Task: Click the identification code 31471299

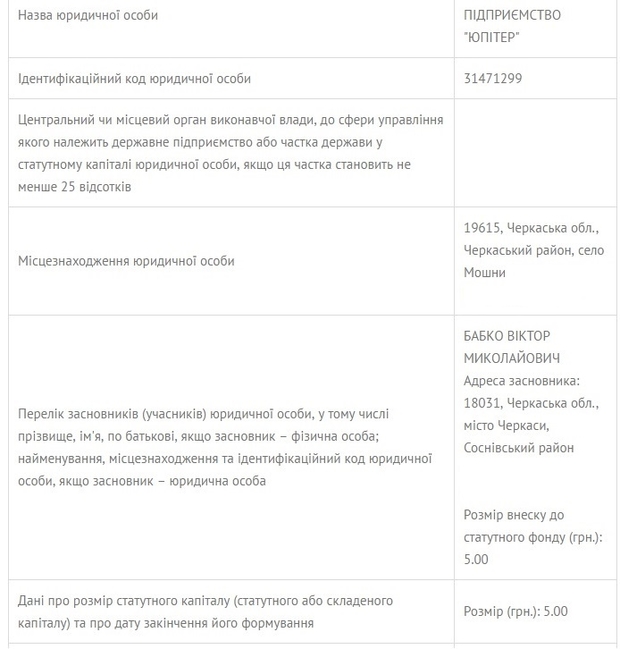Action: coord(493,78)
